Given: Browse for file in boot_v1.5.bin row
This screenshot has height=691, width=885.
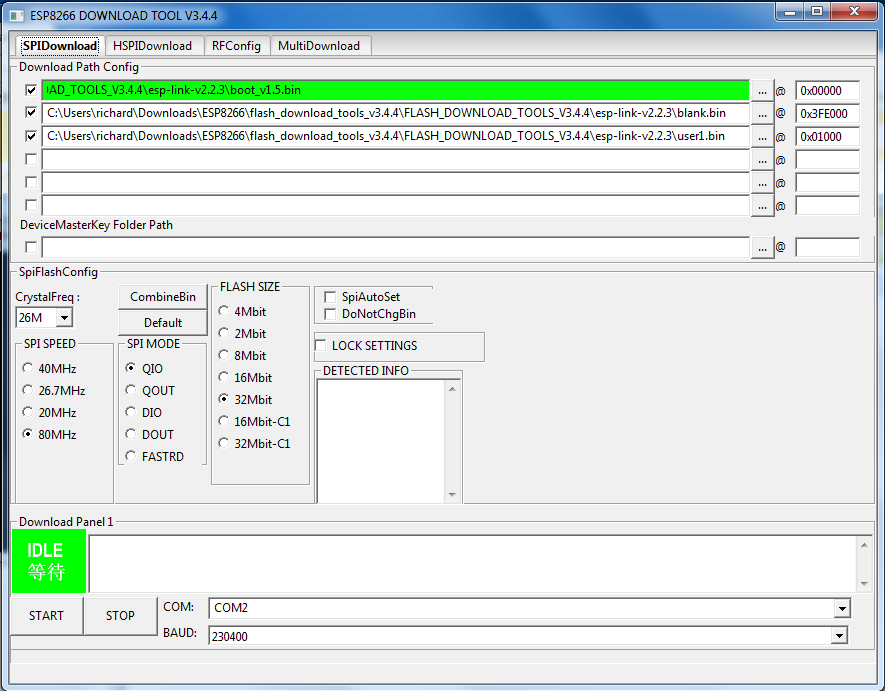Looking at the screenshot, I should [762, 91].
